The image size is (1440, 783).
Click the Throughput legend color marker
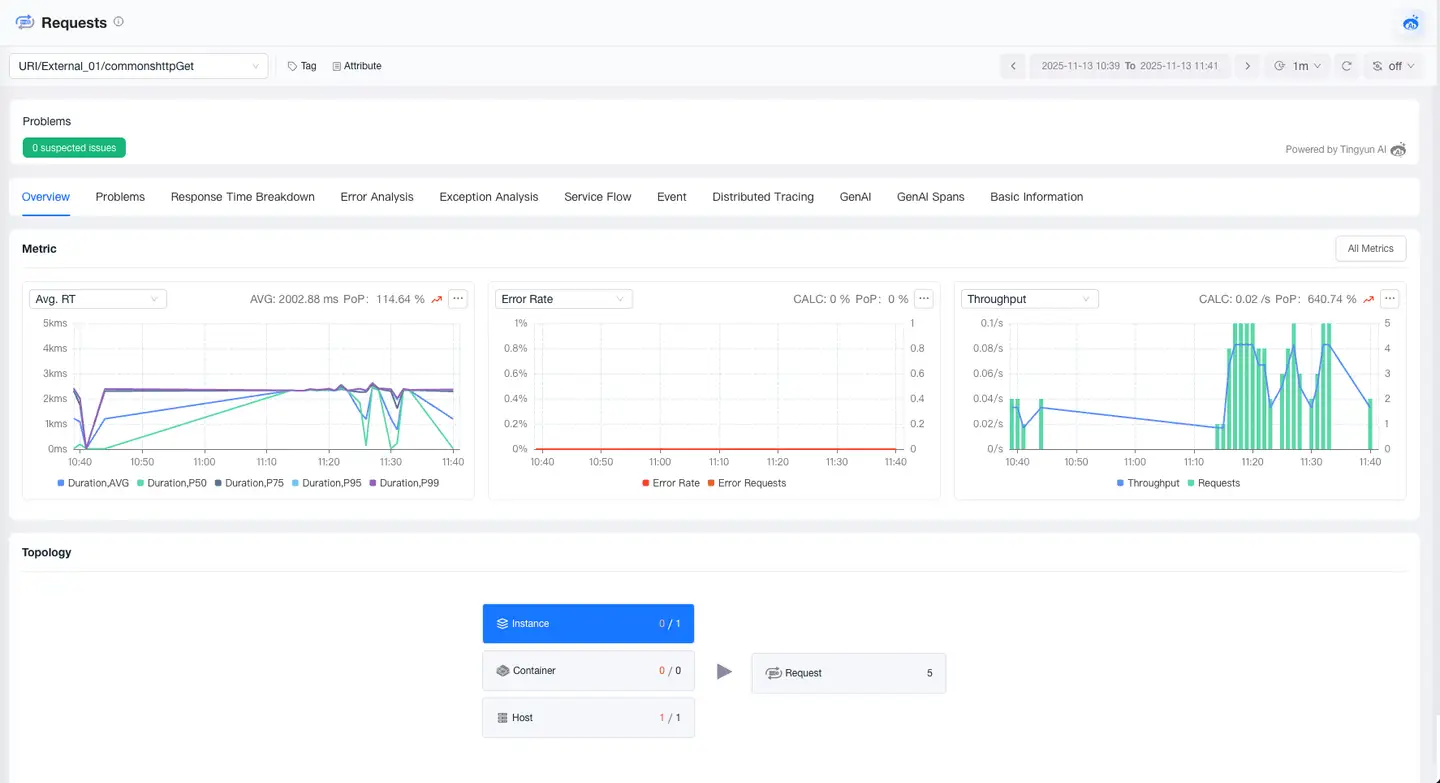1120,483
